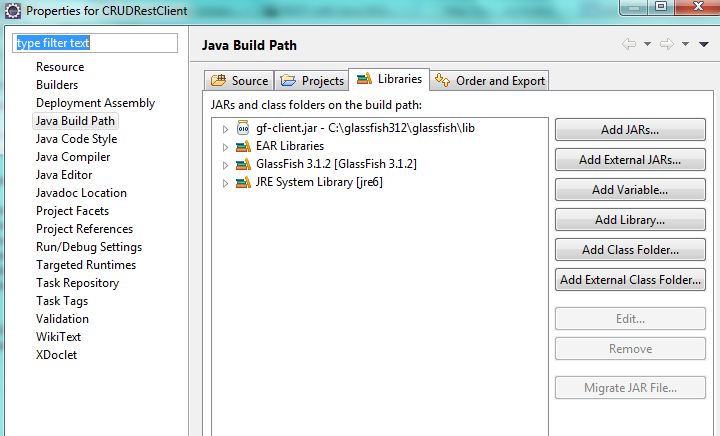Expand the gf-client.jar tree node

(226, 128)
